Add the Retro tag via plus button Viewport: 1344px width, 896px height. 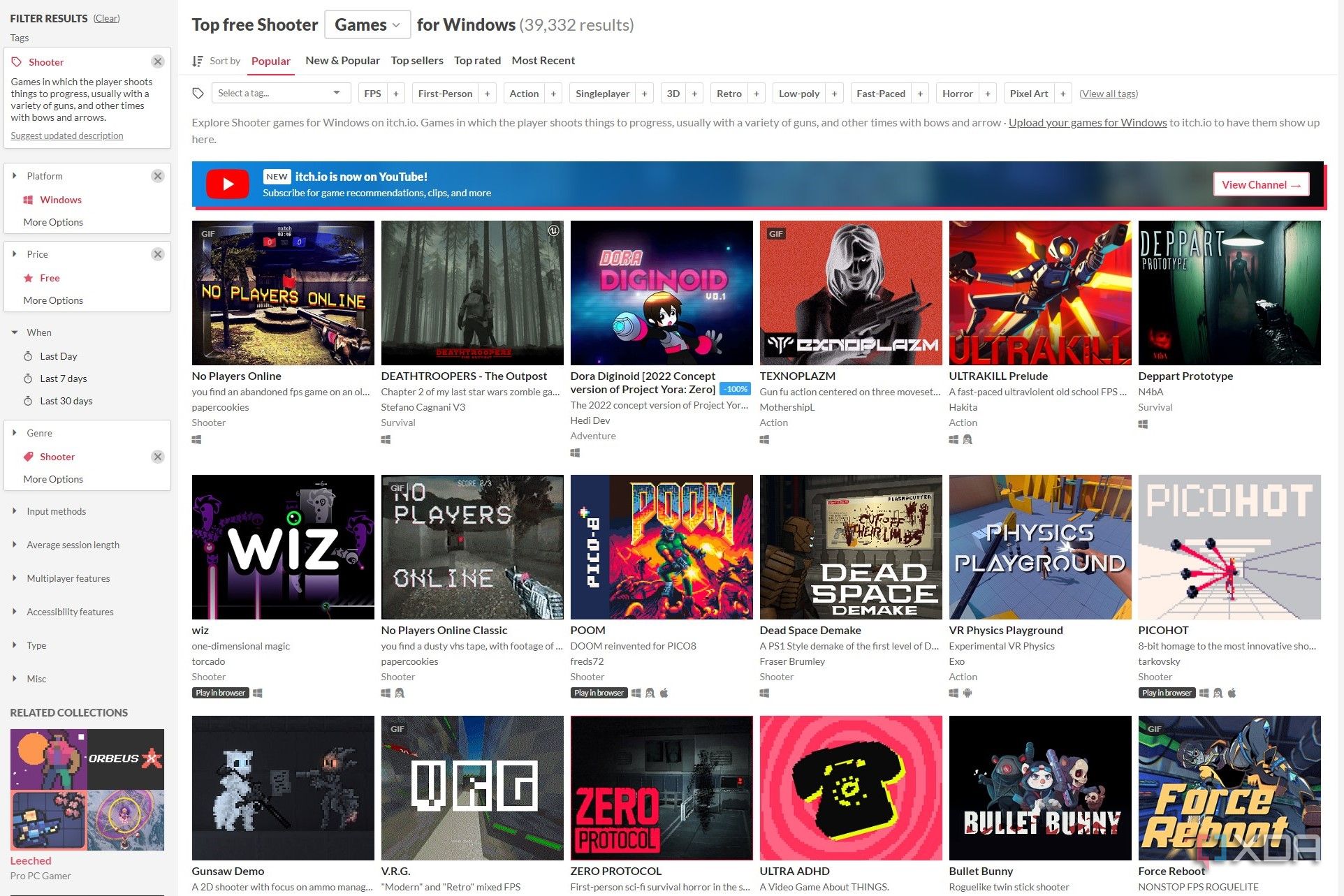pyautogui.click(x=756, y=94)
